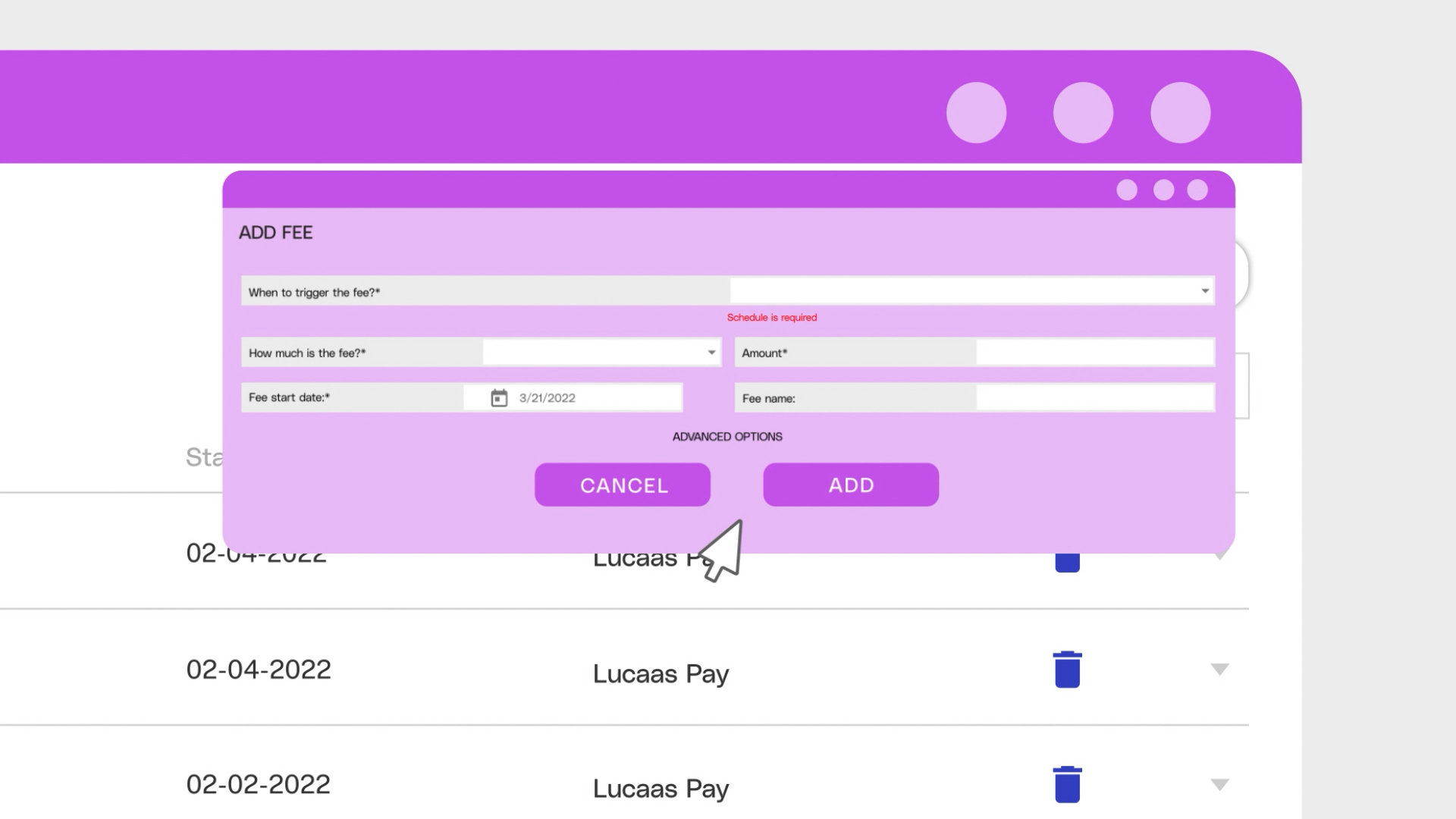Click middle circle in Add Fee title bar
Screen dimensions: 1456x819
point(1163,190)
